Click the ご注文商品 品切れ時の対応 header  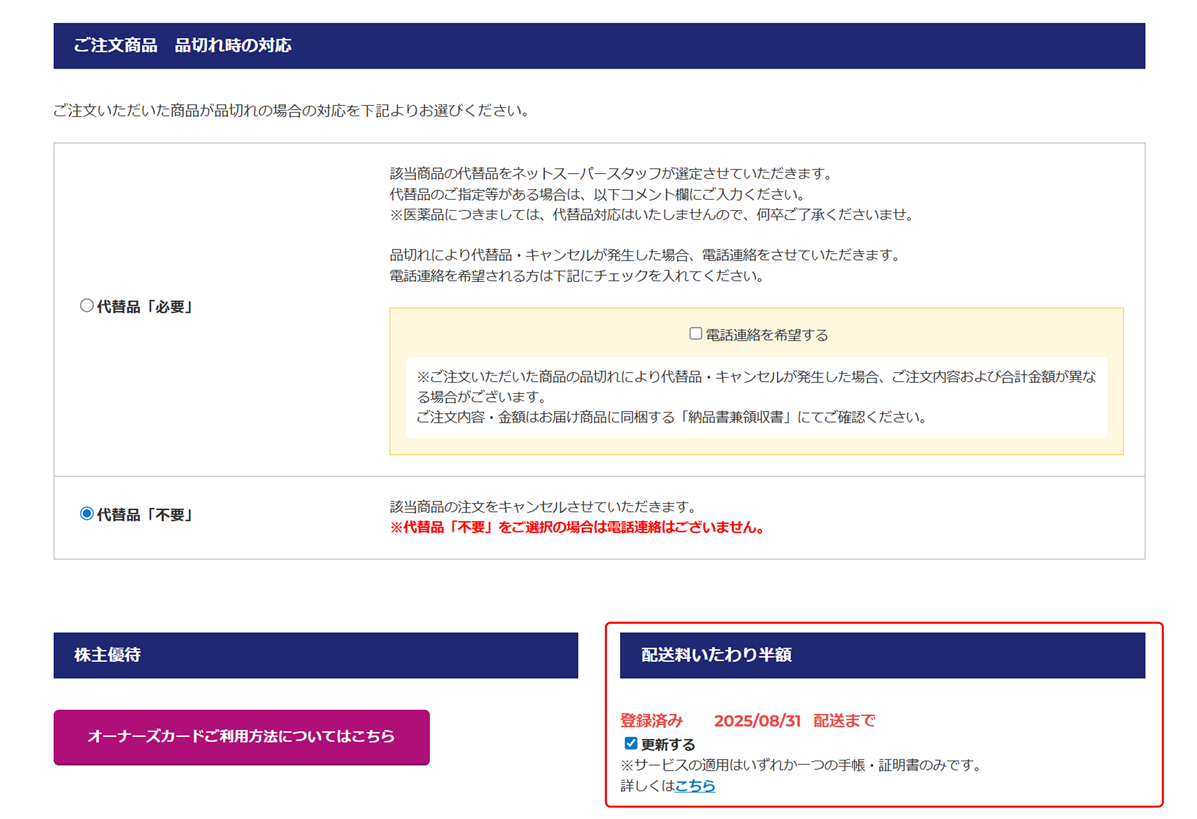(x=183, y=46)
